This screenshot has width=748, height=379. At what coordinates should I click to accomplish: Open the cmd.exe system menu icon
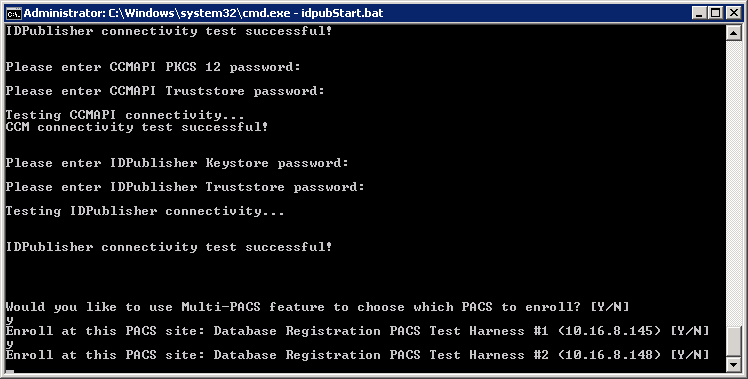click(14, 13)
